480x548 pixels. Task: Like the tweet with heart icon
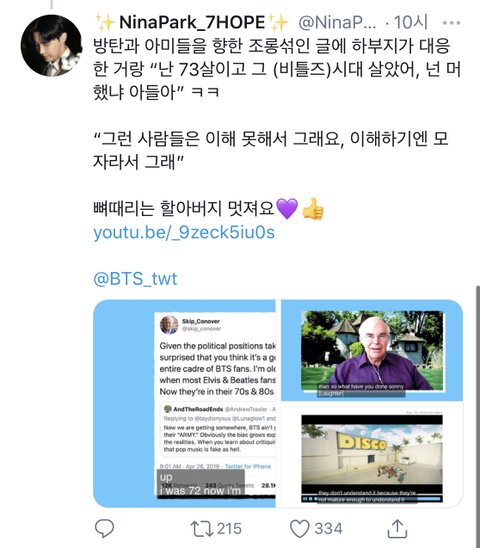tap(300, 528)
